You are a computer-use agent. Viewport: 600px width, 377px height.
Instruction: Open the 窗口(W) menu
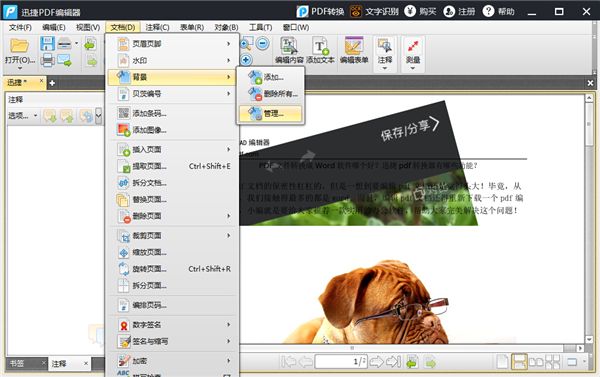tap(296, 28)
